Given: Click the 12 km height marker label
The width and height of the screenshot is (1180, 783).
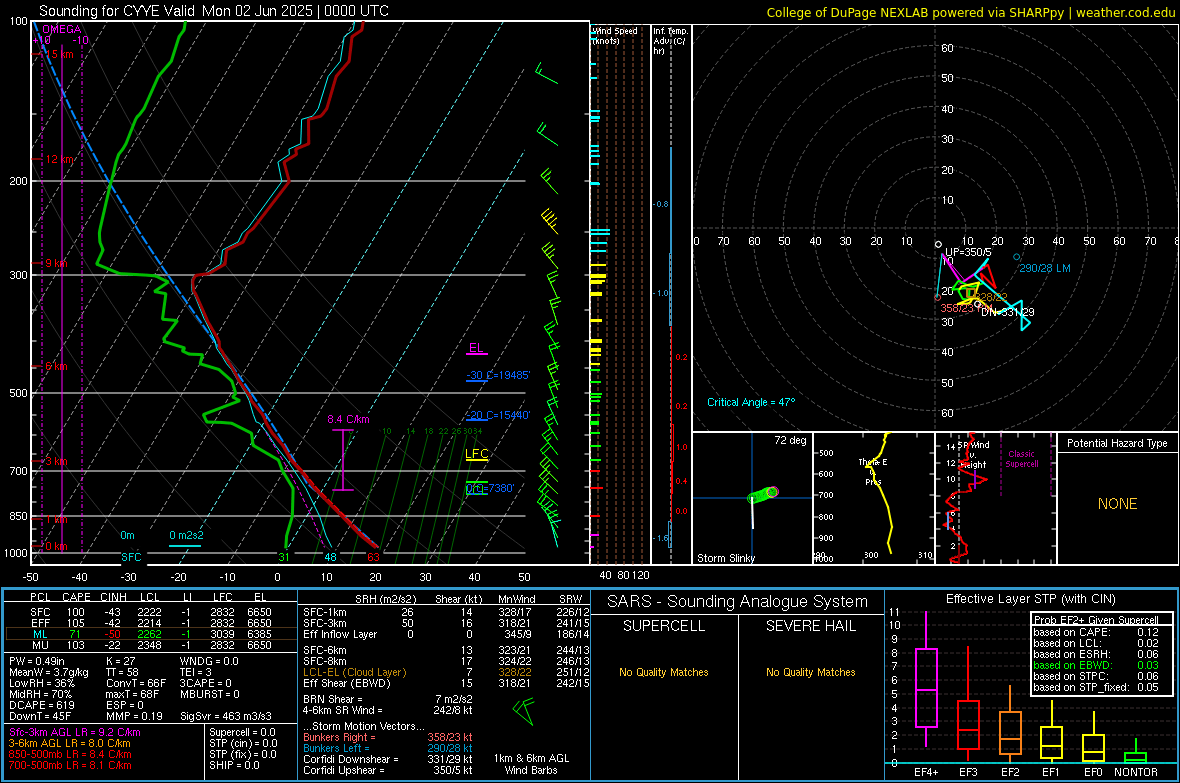Looking at the screenshot, I should tap(58, 160).
